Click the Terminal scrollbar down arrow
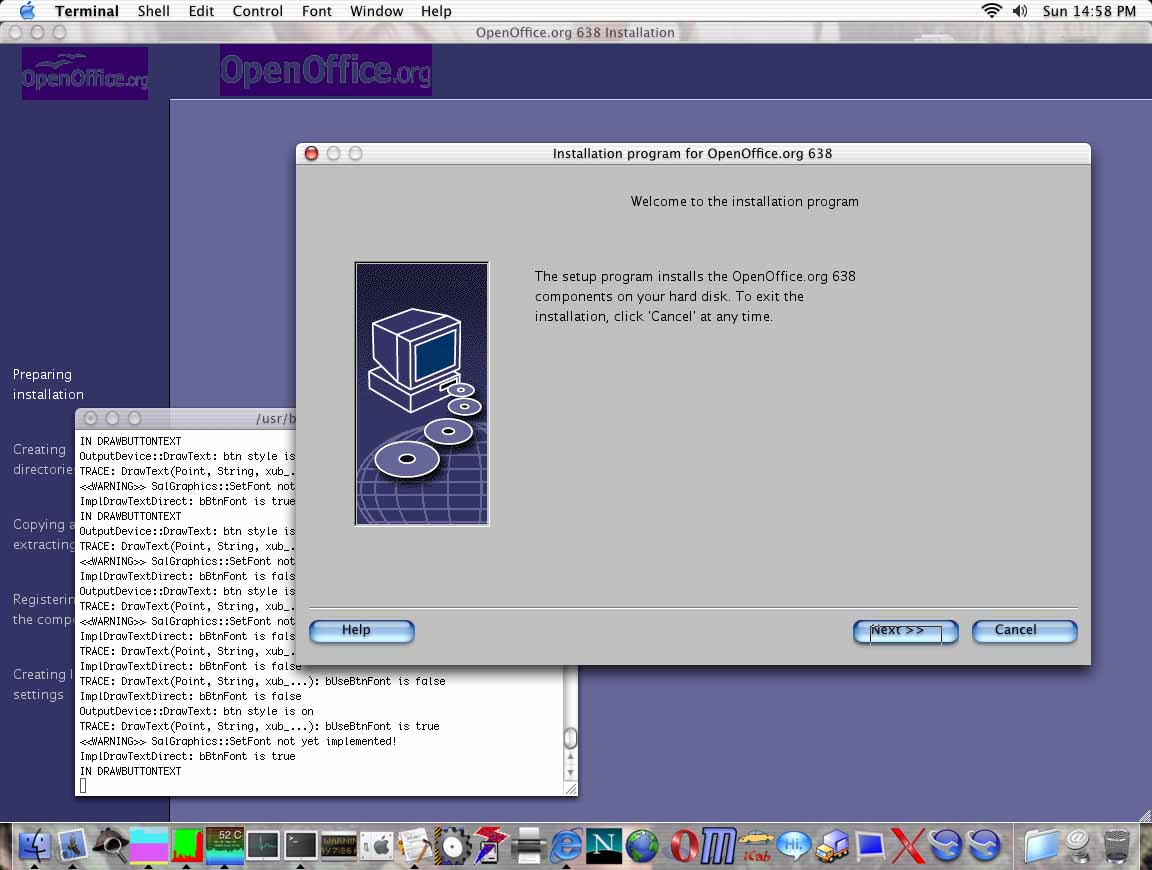 [570, 772]
